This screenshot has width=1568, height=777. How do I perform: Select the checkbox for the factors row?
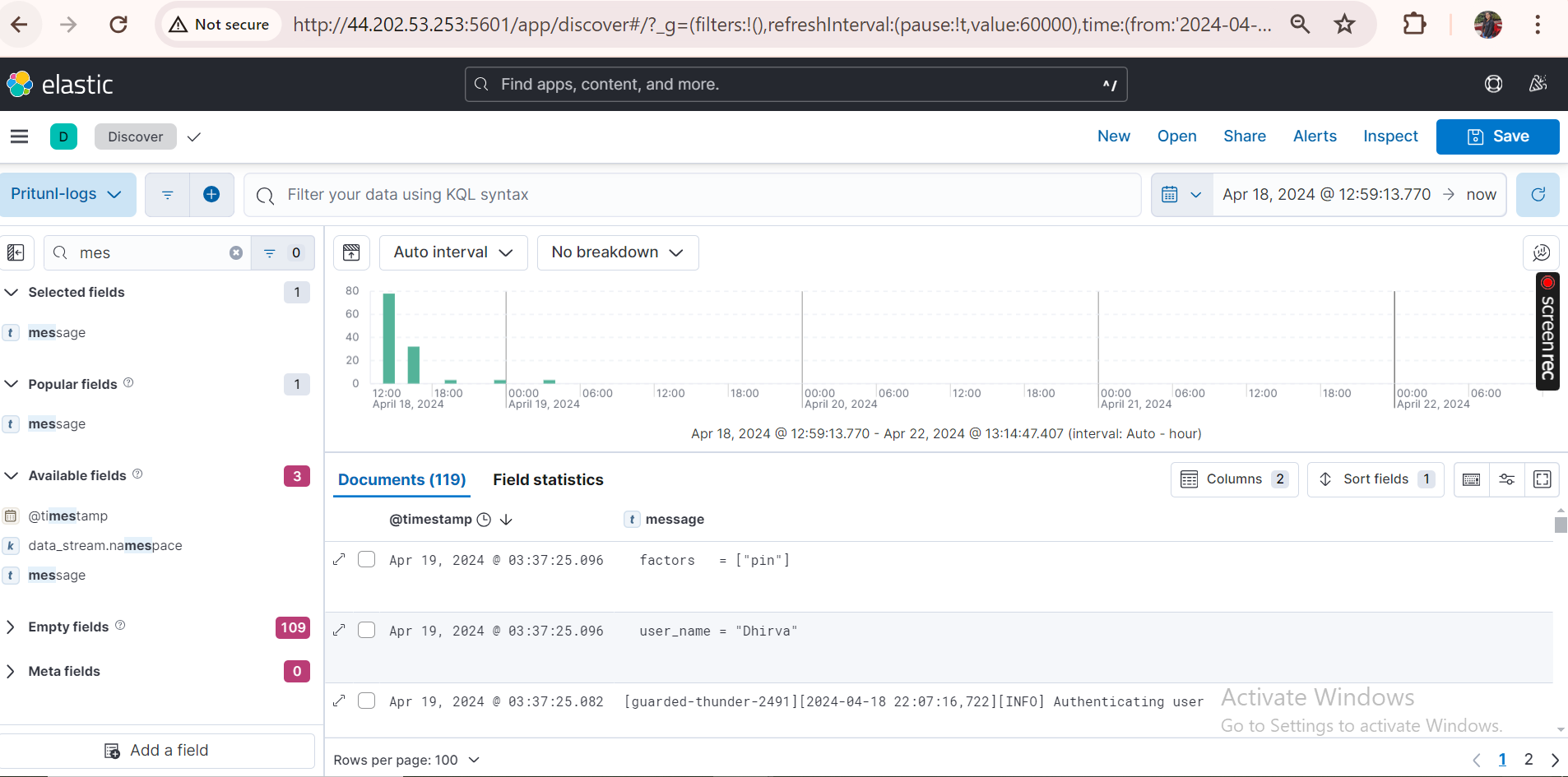(367, 560)
